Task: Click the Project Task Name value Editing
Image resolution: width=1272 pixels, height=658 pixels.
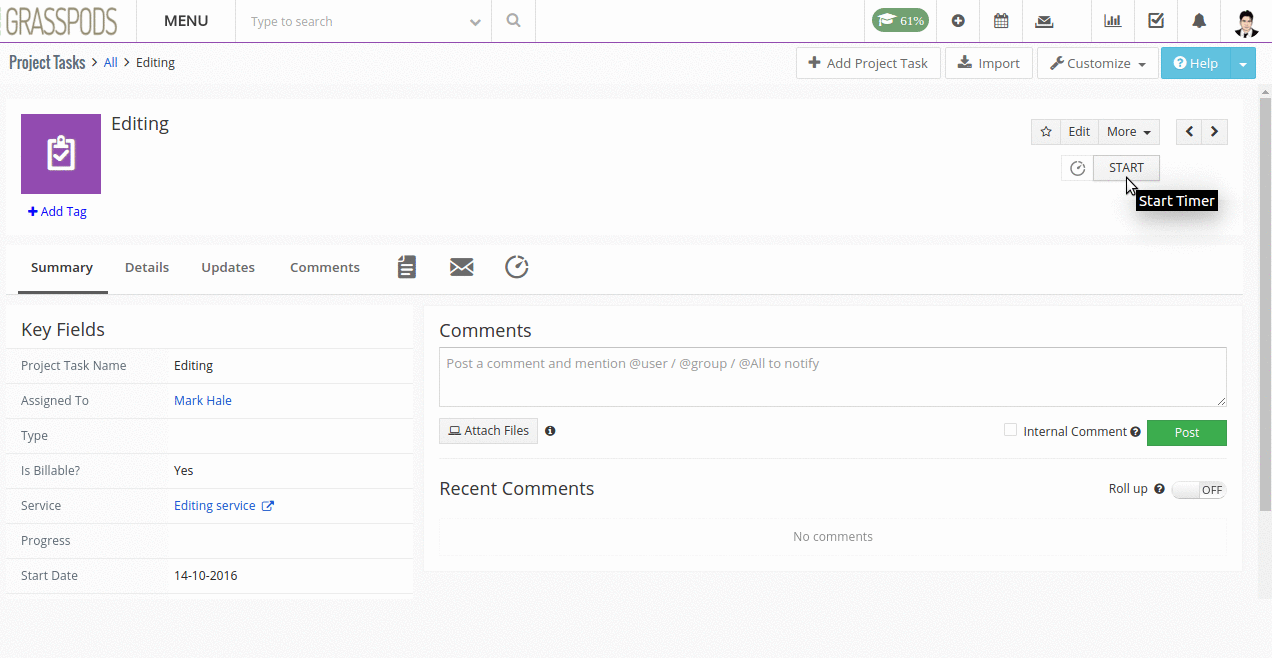Action: click(x=193, y=366)
